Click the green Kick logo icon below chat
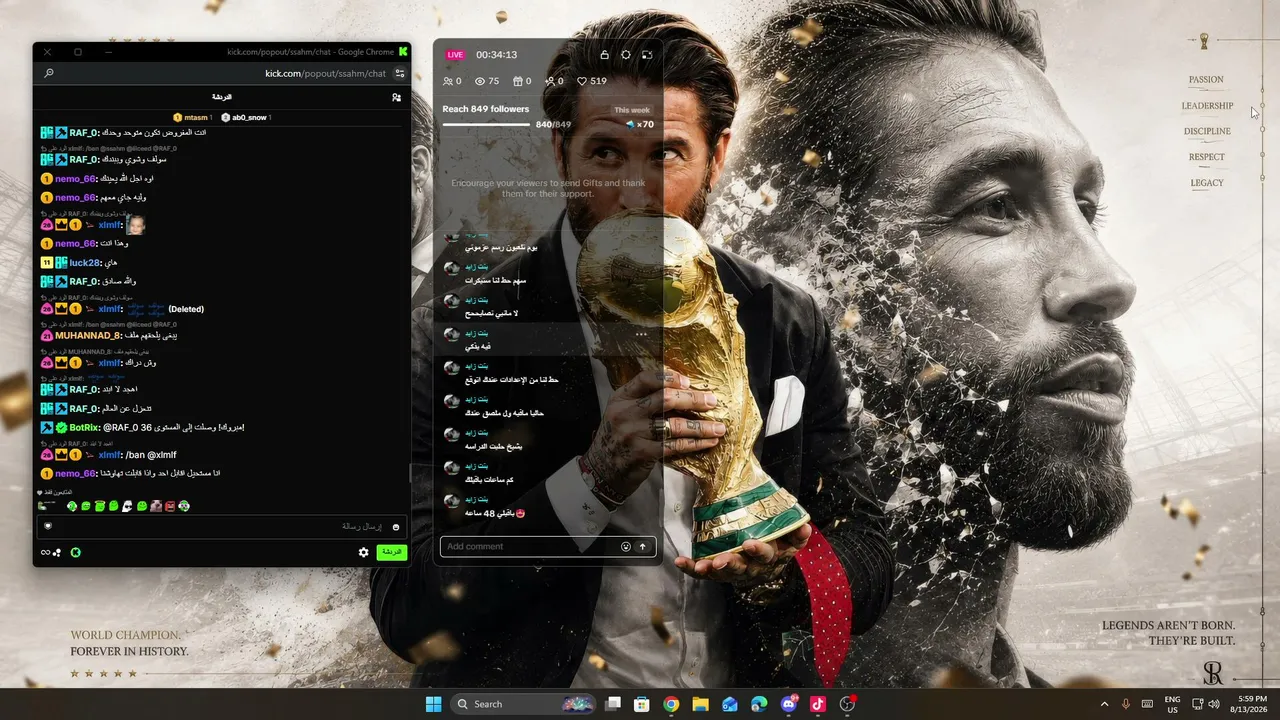Screen dimensions: 1280x720 coord(75,552)
